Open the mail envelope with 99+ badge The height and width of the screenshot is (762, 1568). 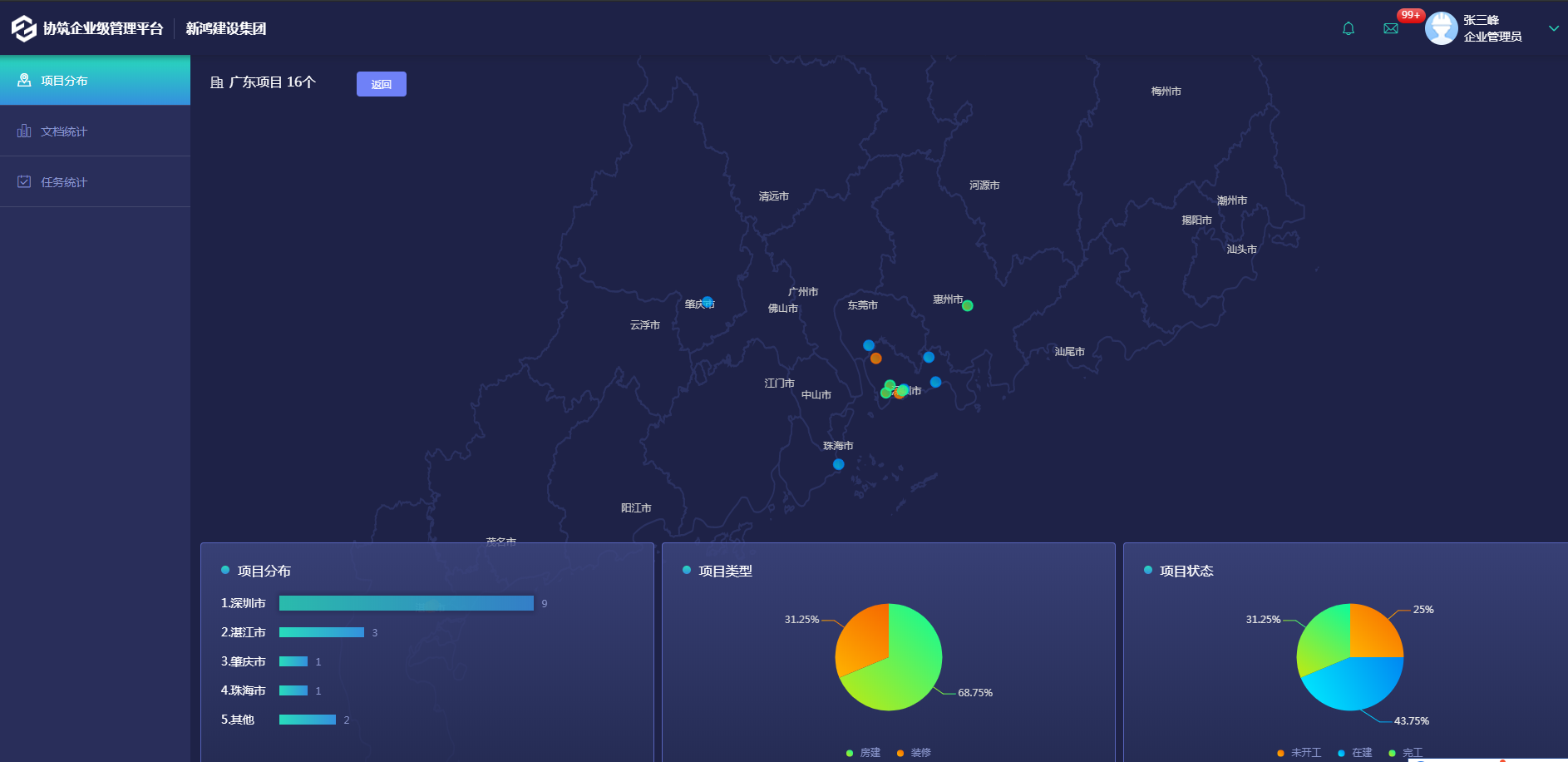coord(1391,28)
